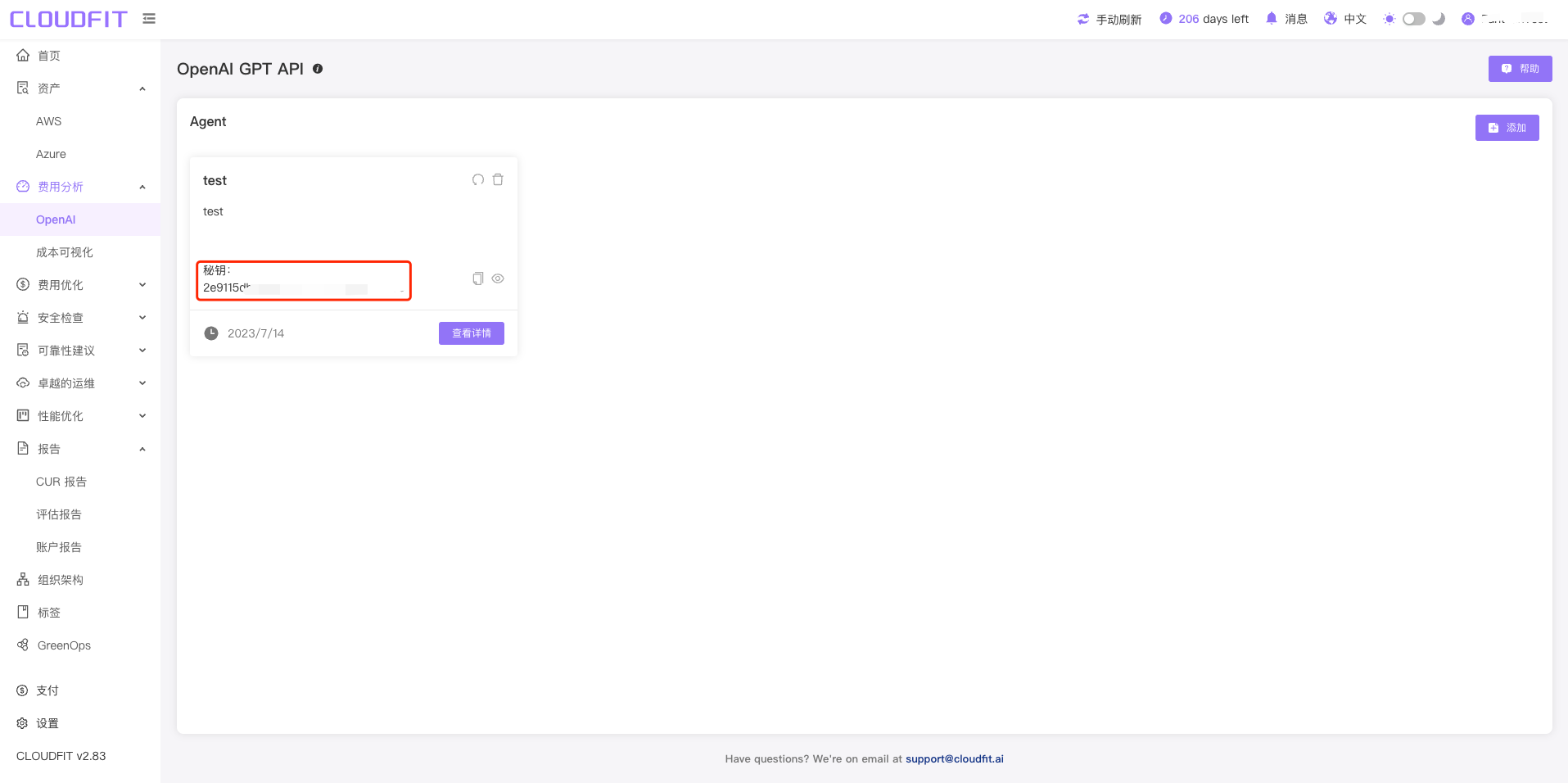Click the assets icon in sidebar
The width and height of the screenshot is (1568, 783).
pyautogui.click(x=23, y=88)
